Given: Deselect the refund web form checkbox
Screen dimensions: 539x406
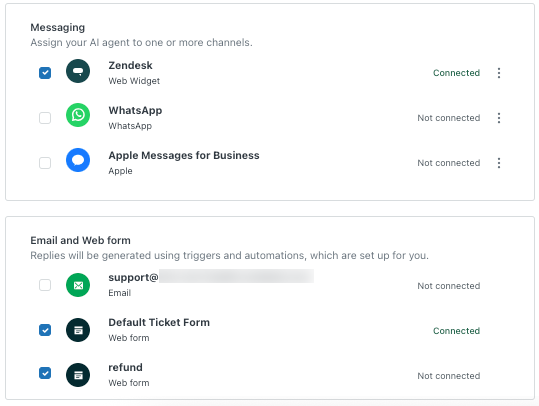Looking at the screenshot, I should point(45,373).
